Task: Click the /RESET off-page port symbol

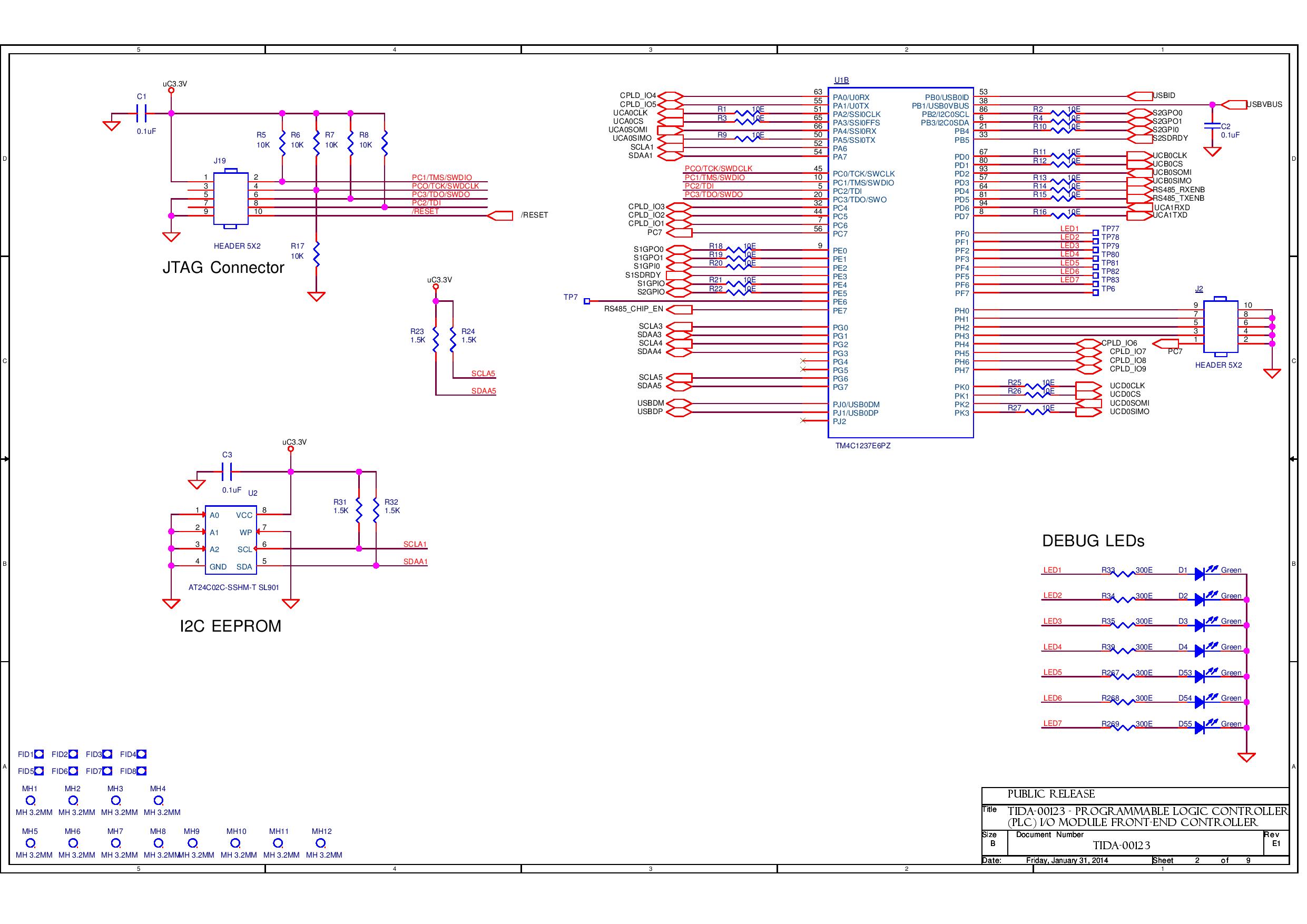Action: pyautogui.click(x=500, y=216)
